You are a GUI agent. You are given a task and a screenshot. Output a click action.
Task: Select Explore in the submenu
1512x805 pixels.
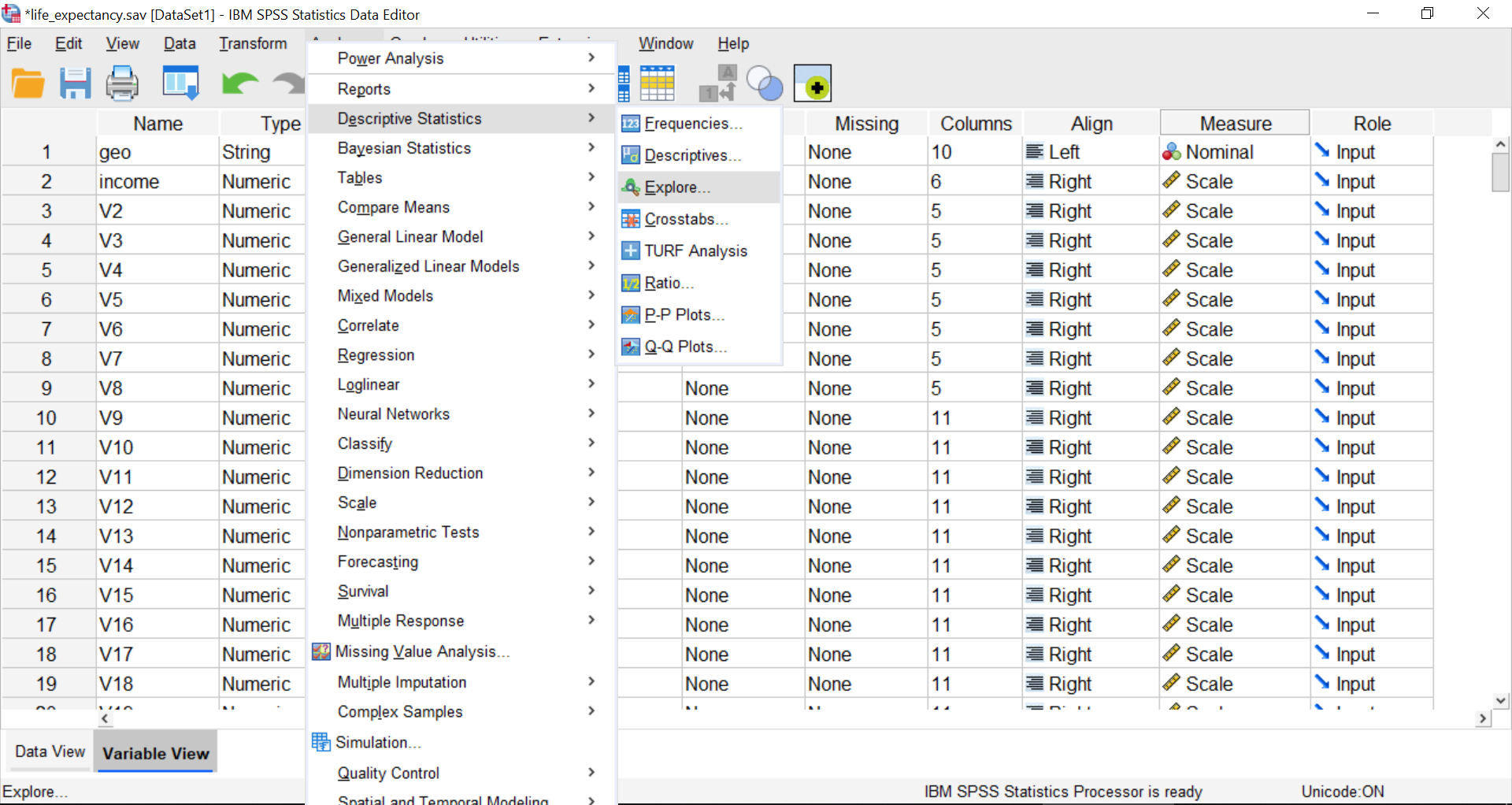699,187
